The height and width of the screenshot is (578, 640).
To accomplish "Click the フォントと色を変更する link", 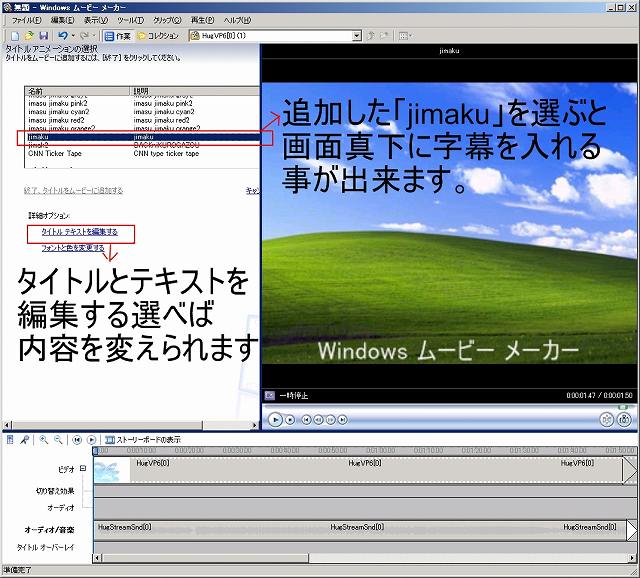I will tap(73, 248).
